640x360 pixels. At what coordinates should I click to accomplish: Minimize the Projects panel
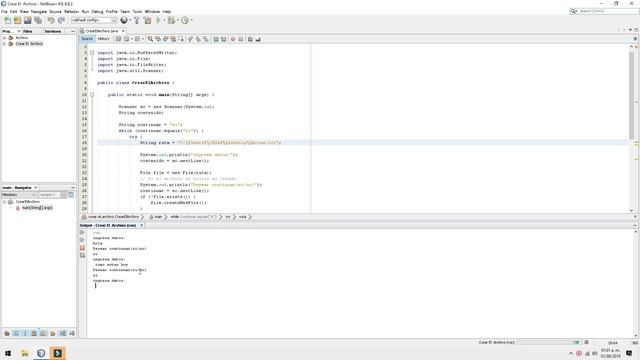click(x=73, y=31)
